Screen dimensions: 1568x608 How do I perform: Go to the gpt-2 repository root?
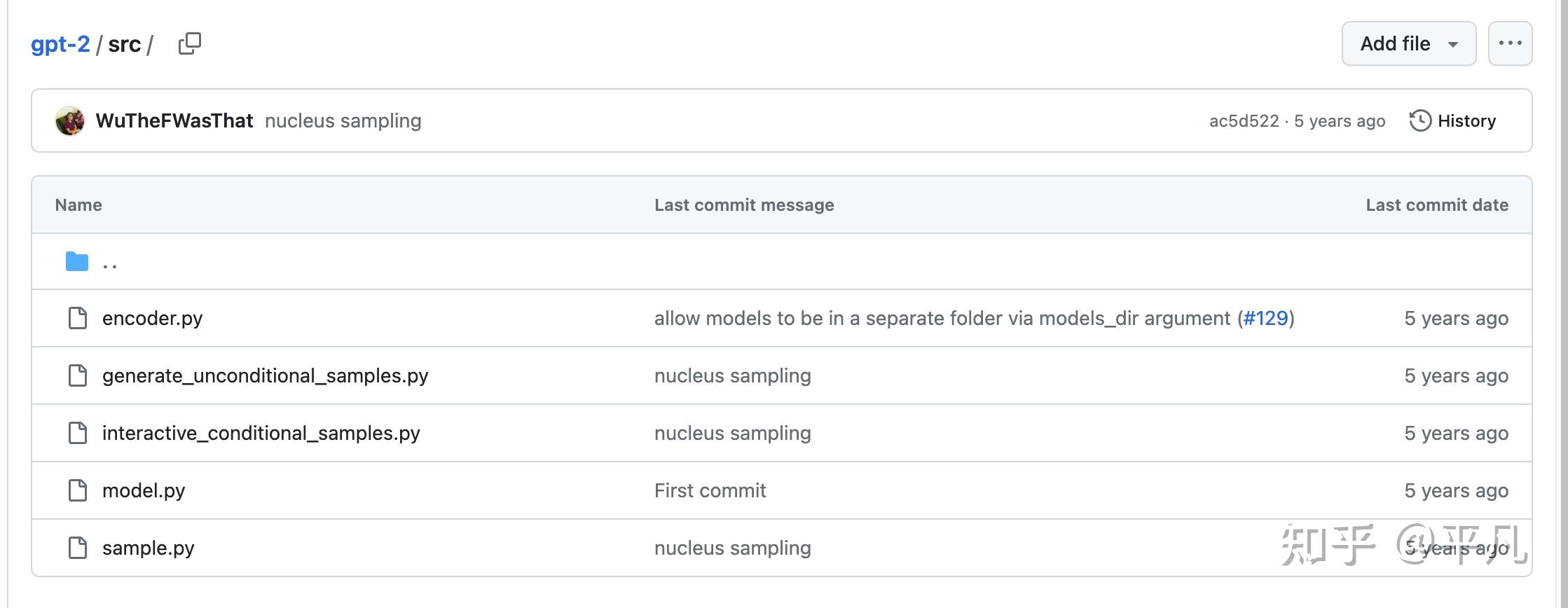(x=60, y=44)
